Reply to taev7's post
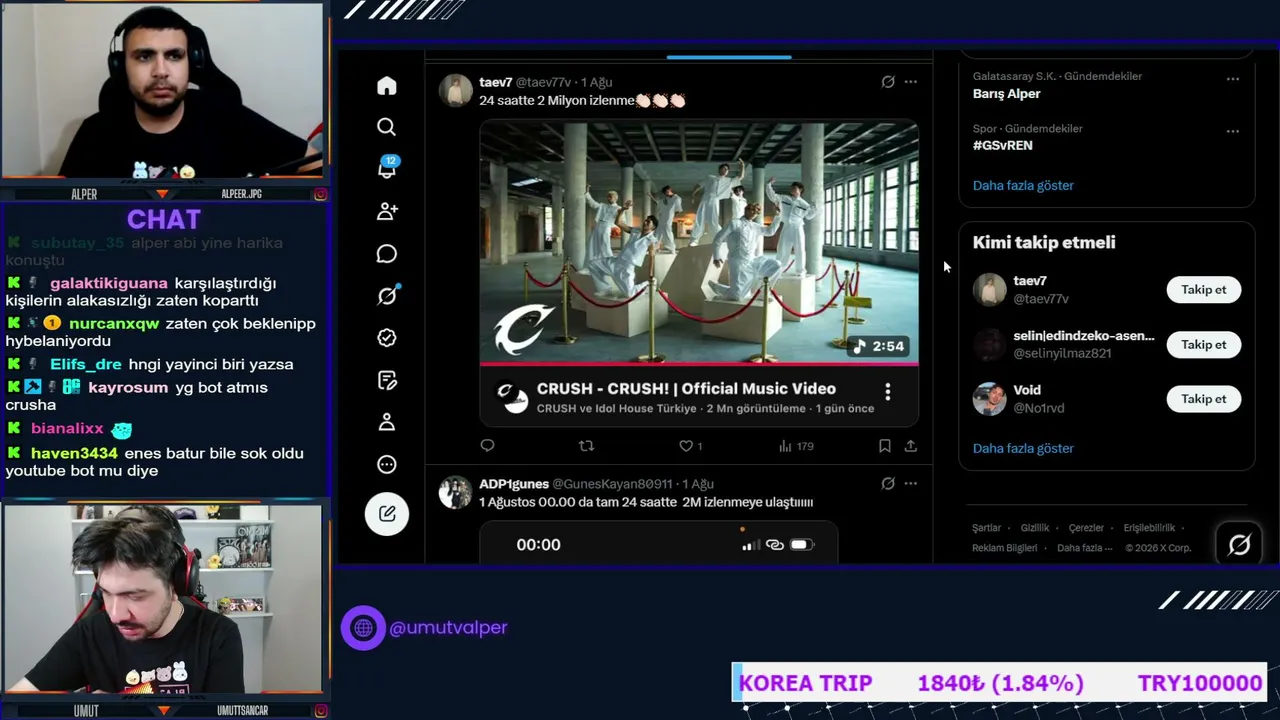 488,446
